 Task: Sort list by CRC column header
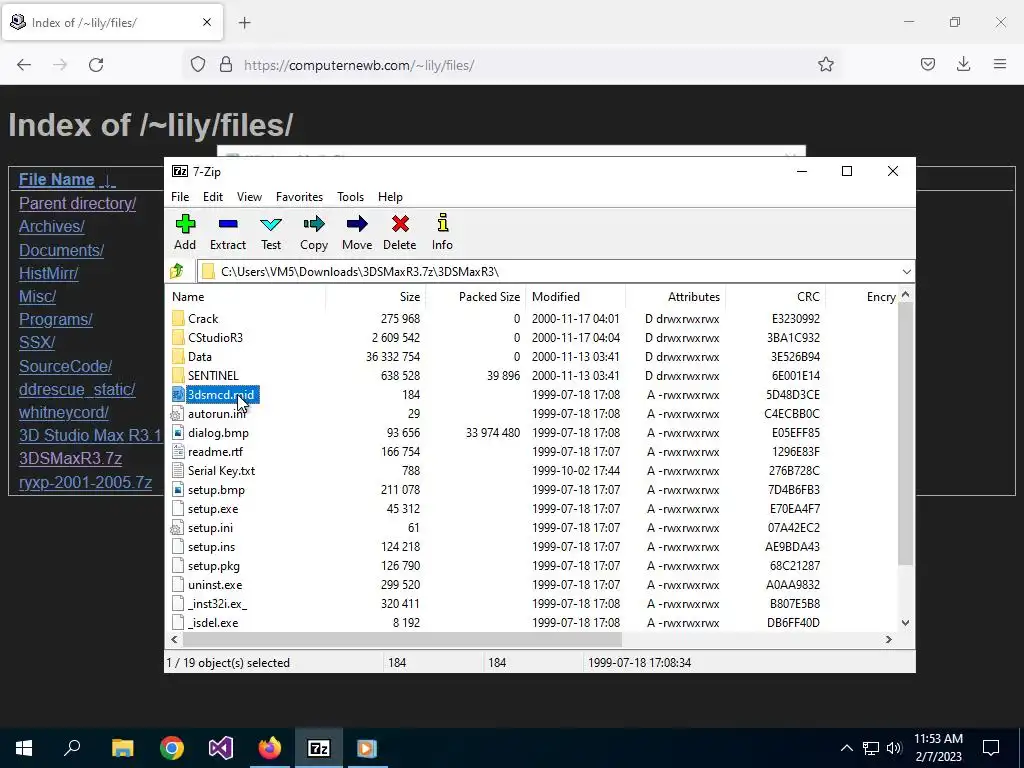775,296
